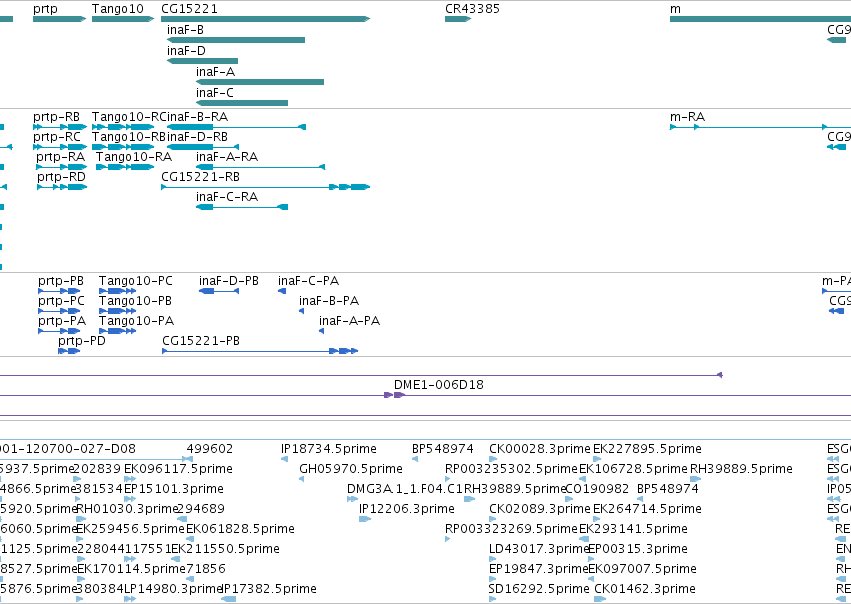Viewport: 851px width, 604px height.
Task: Click the 71856 EST label
Action: pos(206,569)
